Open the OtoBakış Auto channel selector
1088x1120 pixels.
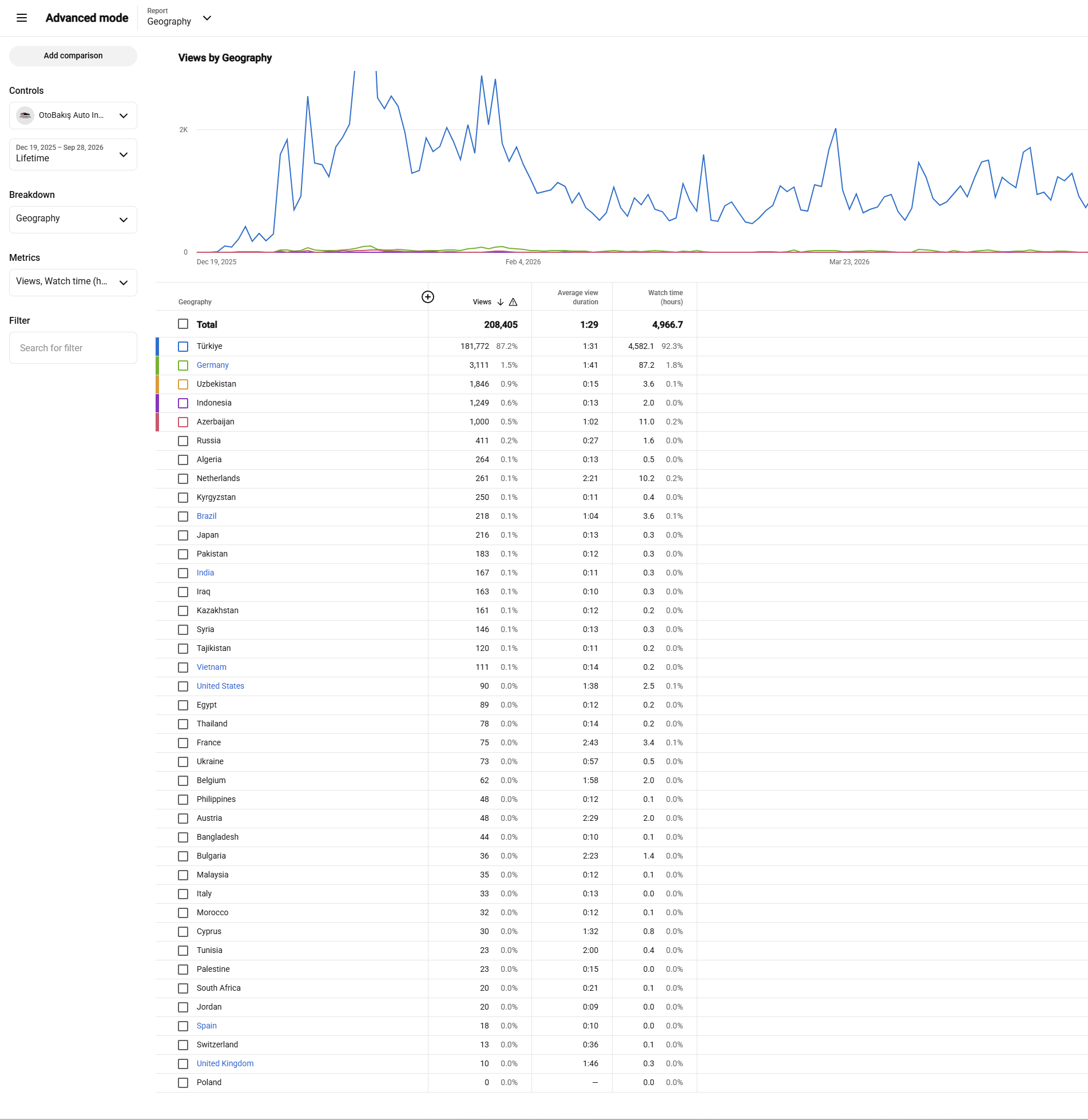(x=73, y=116)
